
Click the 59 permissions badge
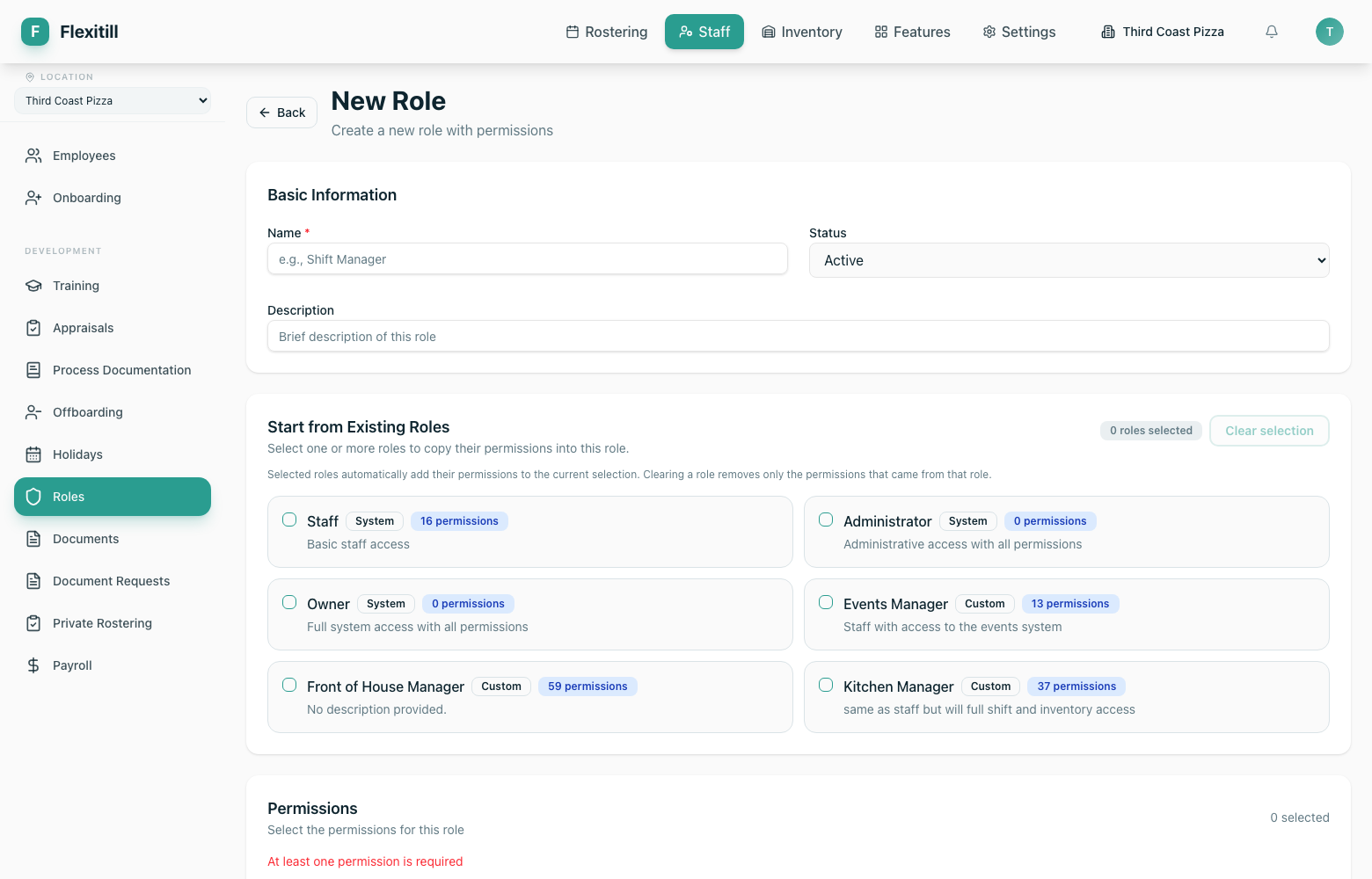tap(587, 686)
